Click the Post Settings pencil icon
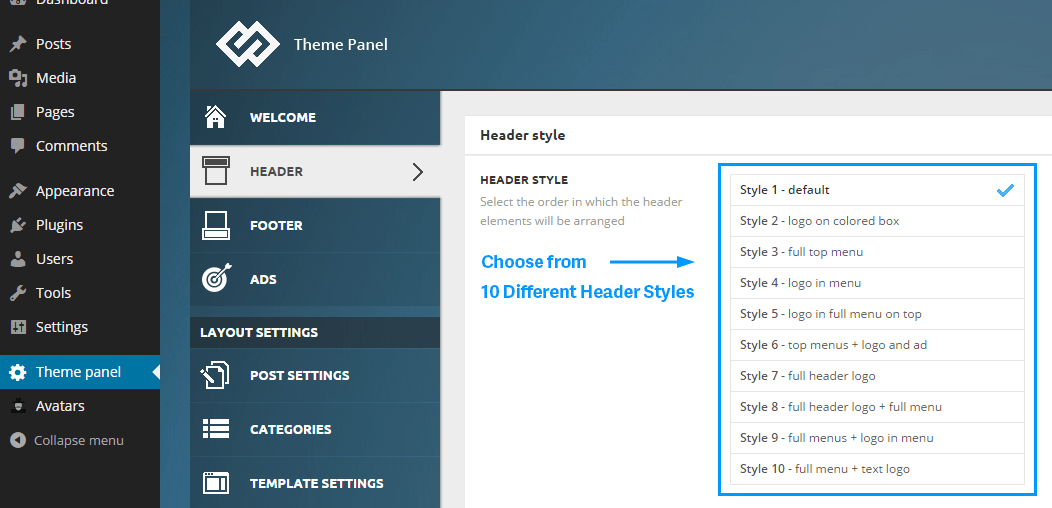 215,375
